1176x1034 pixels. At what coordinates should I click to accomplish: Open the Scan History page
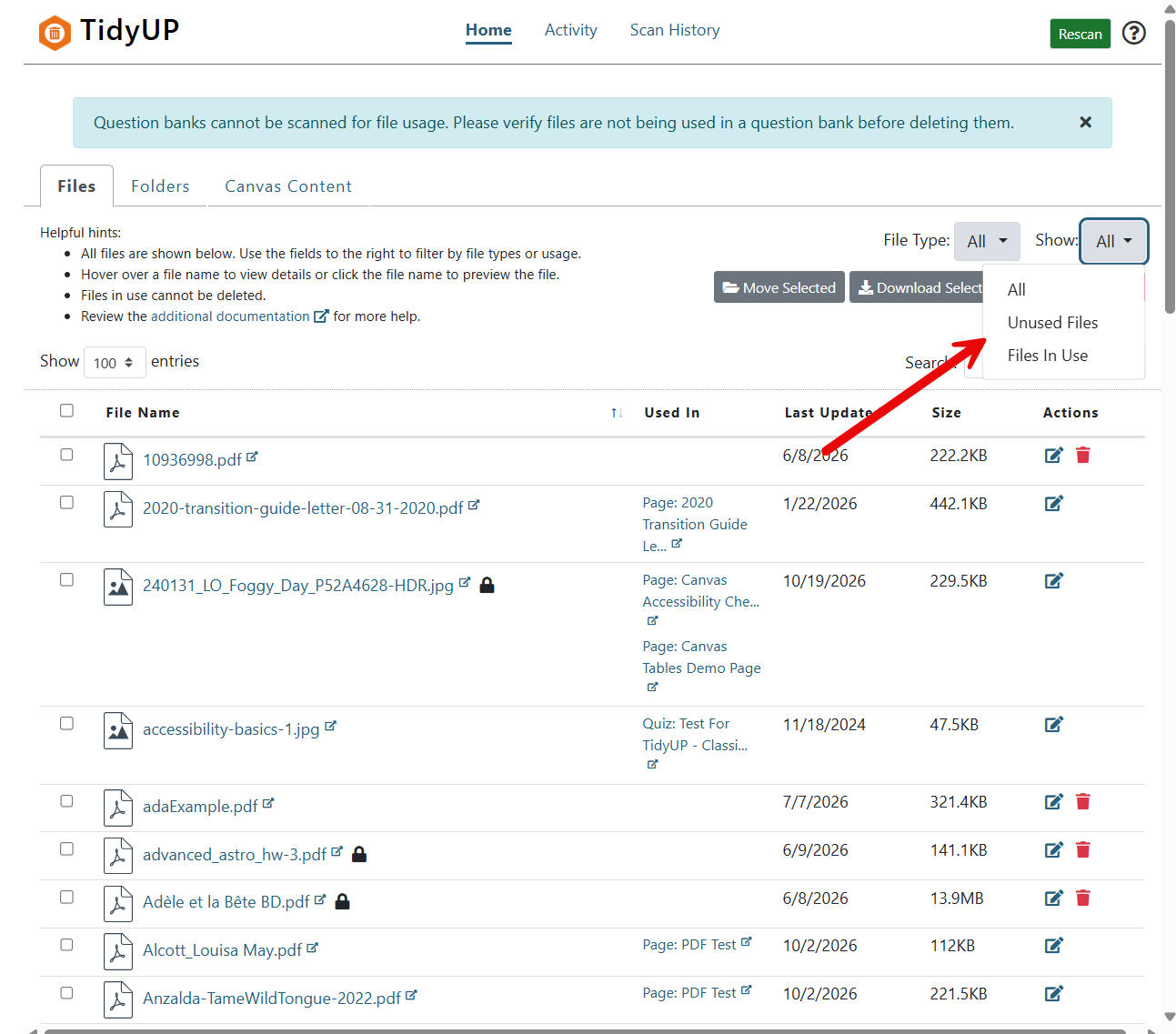[x=675, y=30]
